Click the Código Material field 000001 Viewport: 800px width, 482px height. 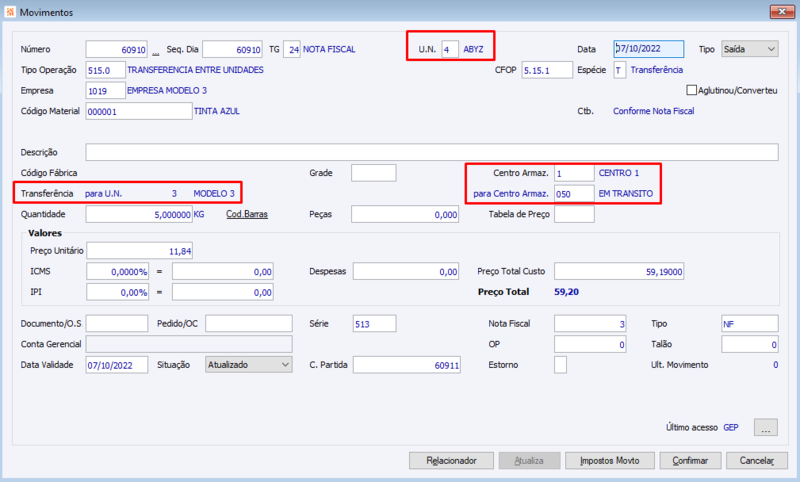pos(139,111)
